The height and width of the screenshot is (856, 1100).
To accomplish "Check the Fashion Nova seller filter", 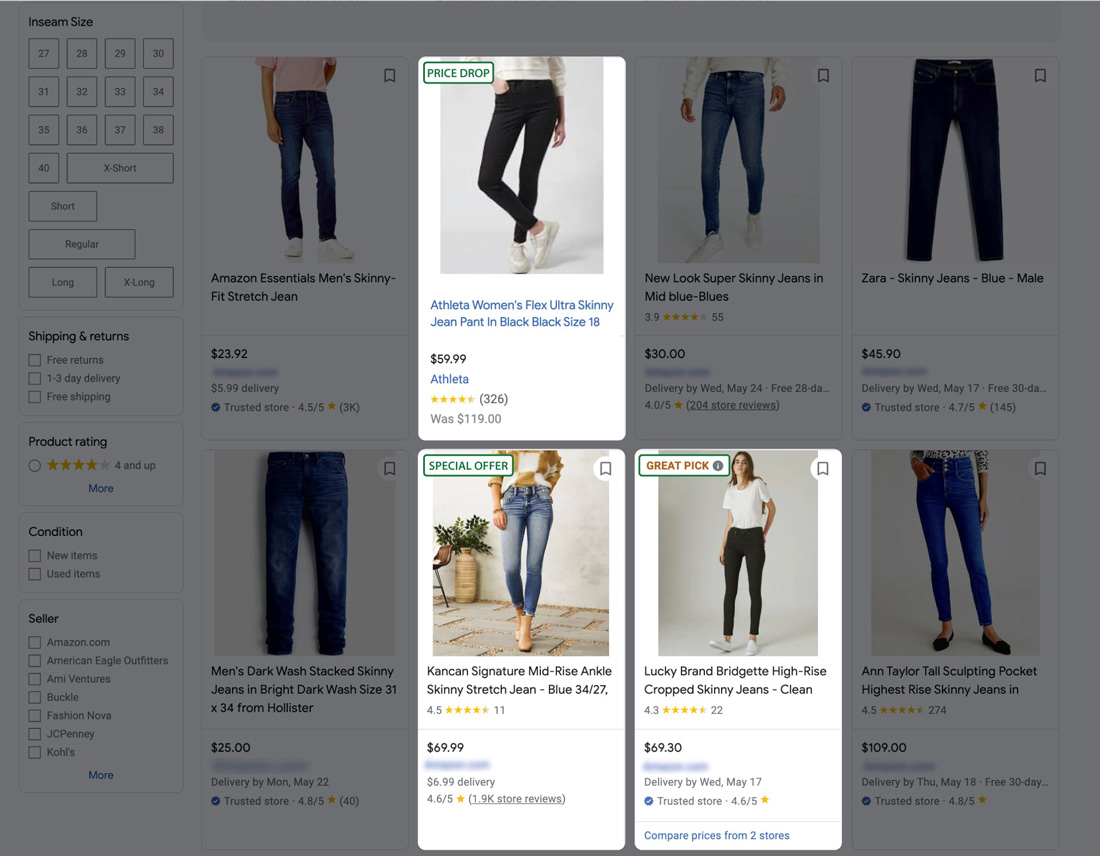I will pos(34,716).
